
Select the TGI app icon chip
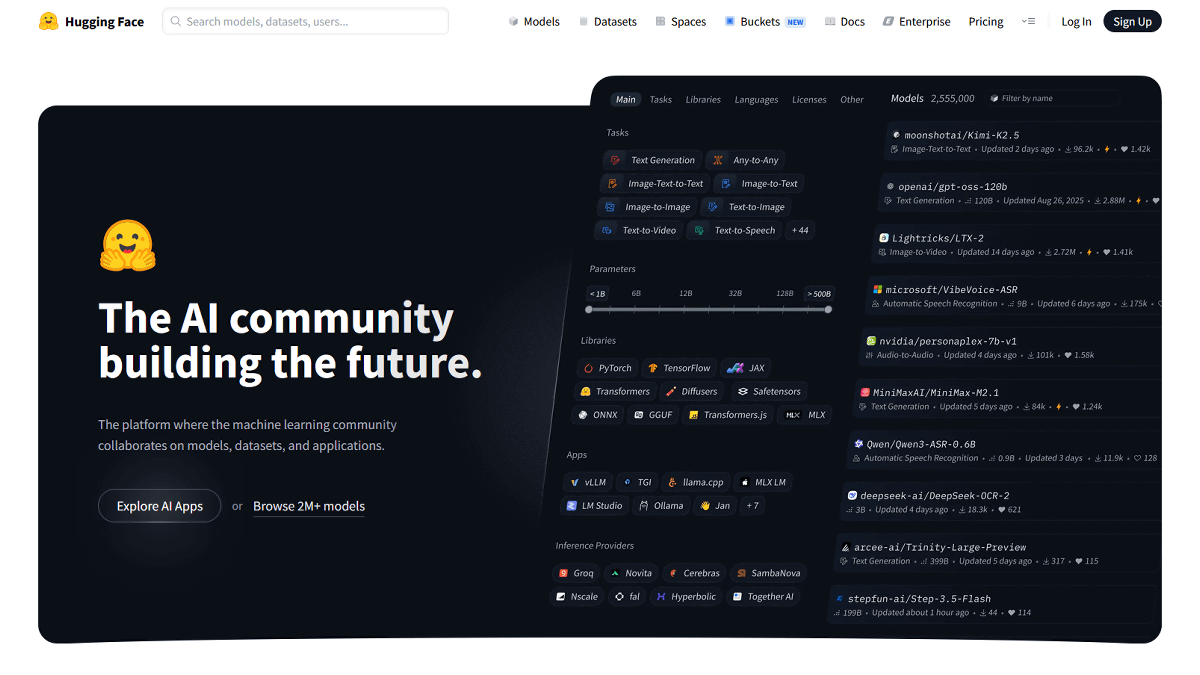click(637, 482)
